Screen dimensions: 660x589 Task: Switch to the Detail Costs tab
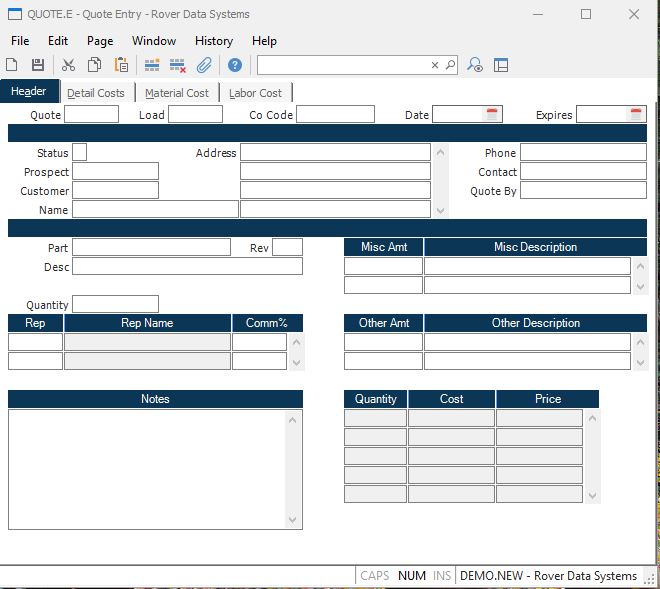click(96, 93)
